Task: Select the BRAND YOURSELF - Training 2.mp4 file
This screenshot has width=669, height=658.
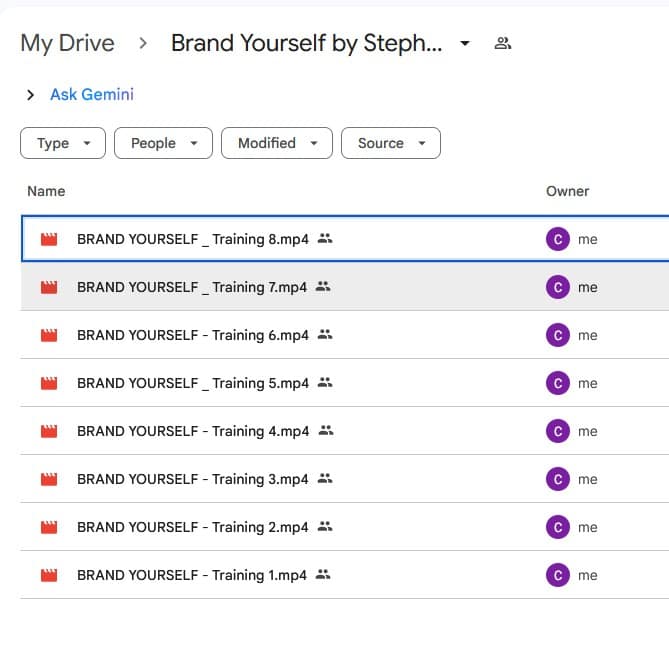Action: 192,527
